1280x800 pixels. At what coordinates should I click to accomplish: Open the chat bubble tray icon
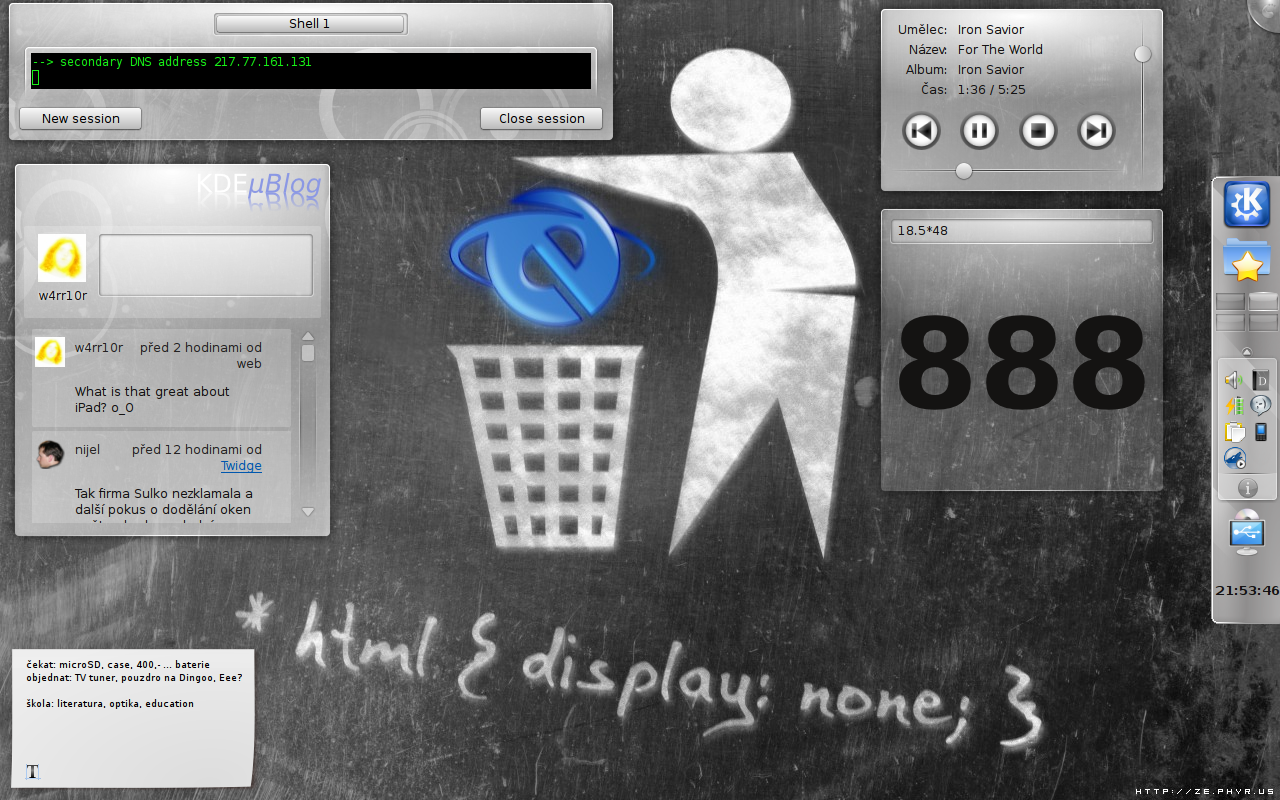(x=1261, y=405)
